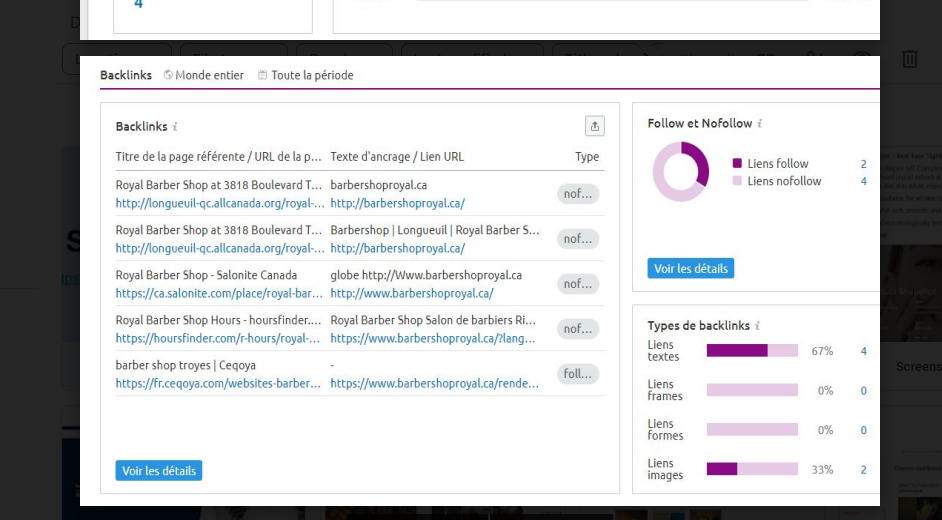Click the Liens textes 67% progress bar
The image size is (942, 520).
[x=752, y=351]
